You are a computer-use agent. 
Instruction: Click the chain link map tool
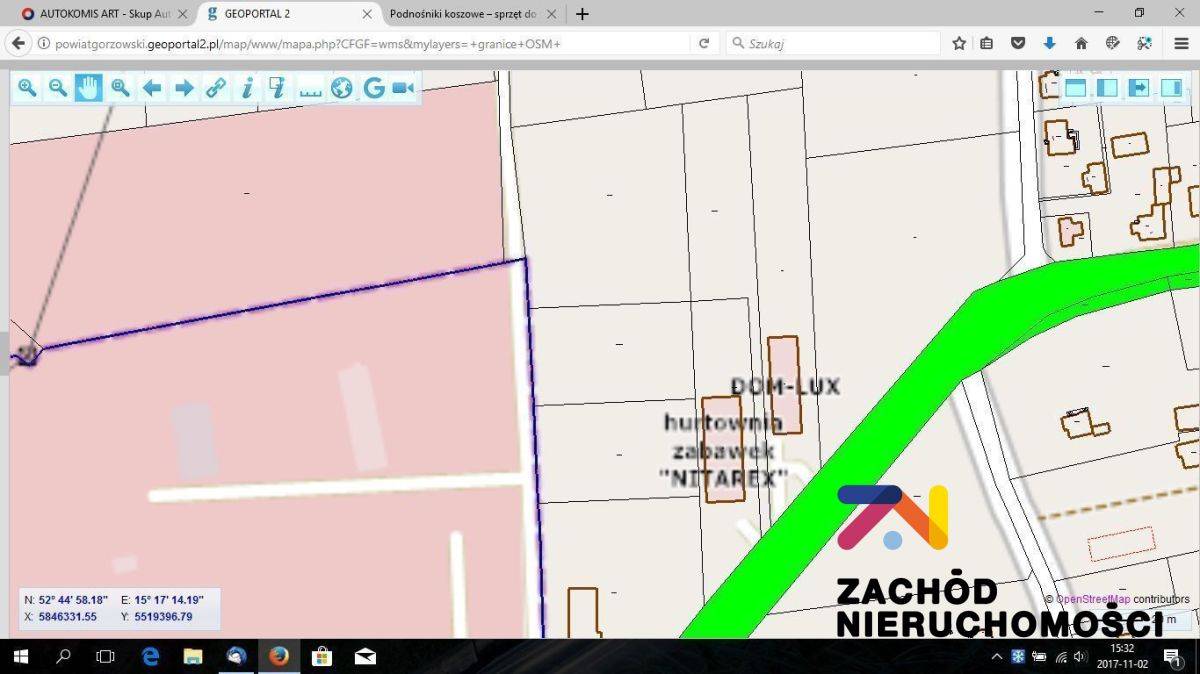tap(216, 88)
